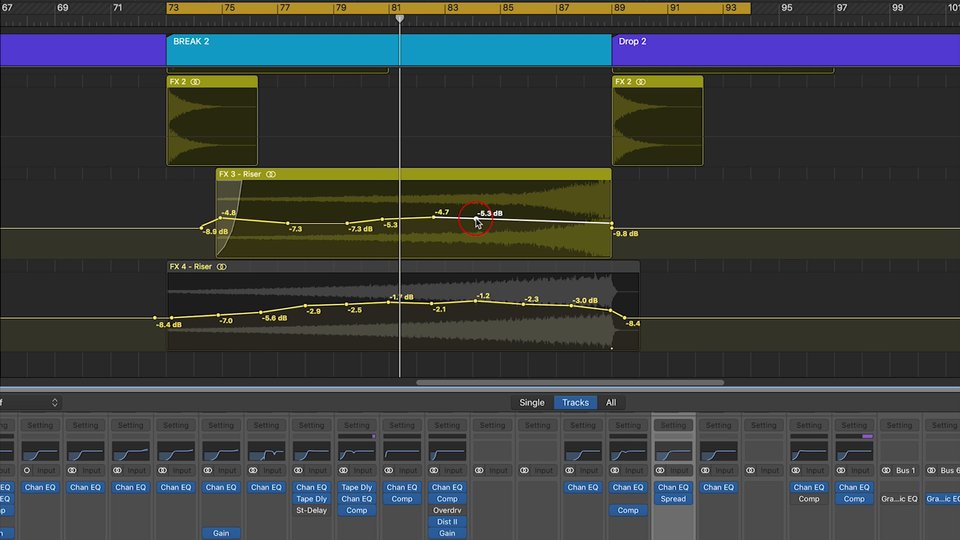Open the EQ thumbnail on the Overdrv strip
The width and height of the screenshot is (960, 540).
point(447,452)
